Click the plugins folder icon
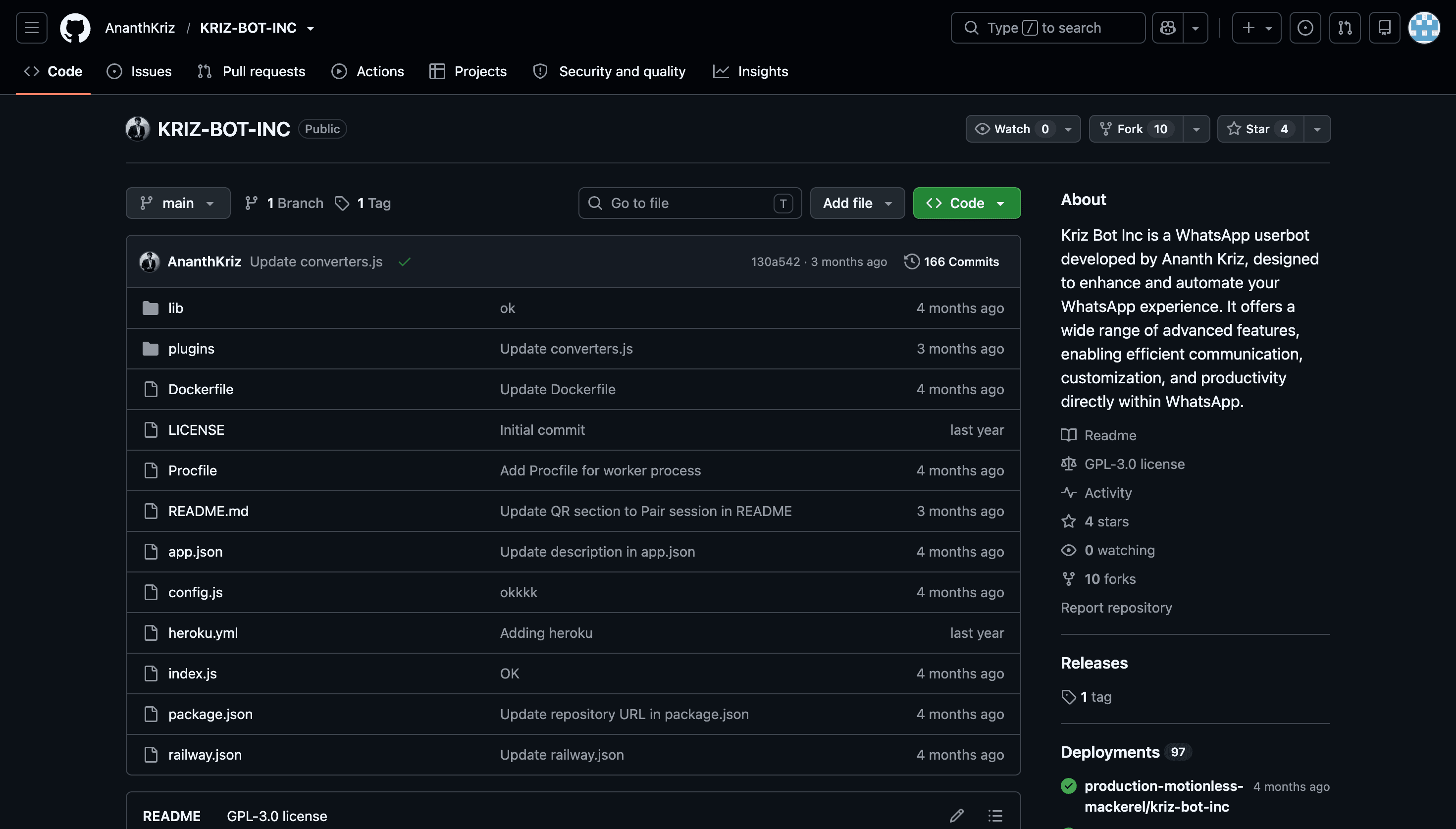Viewport: 1456px width, 829px height. coord(150,349)
